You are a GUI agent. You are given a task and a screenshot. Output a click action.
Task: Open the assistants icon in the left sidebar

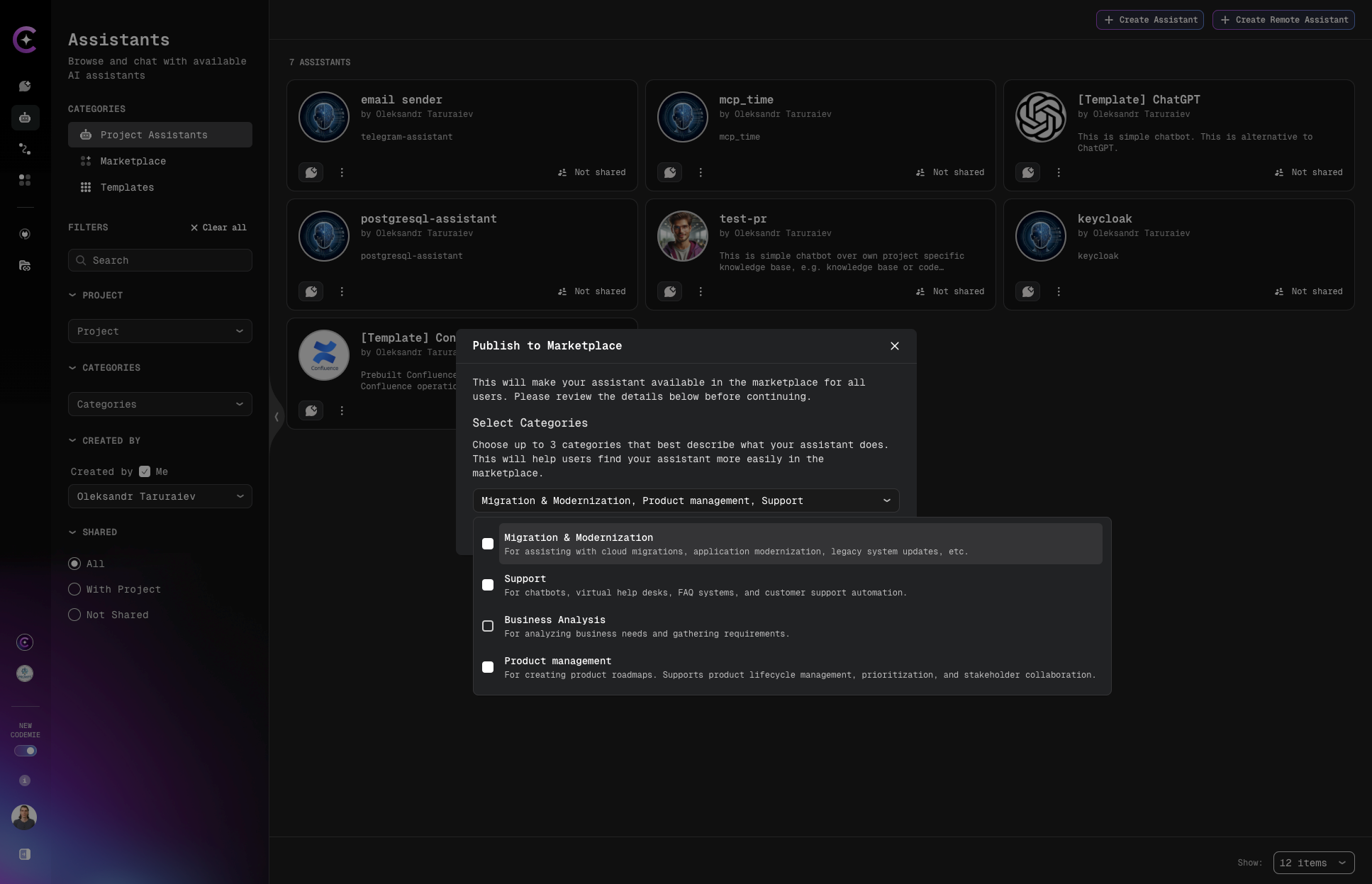click(x=25, y=118)
